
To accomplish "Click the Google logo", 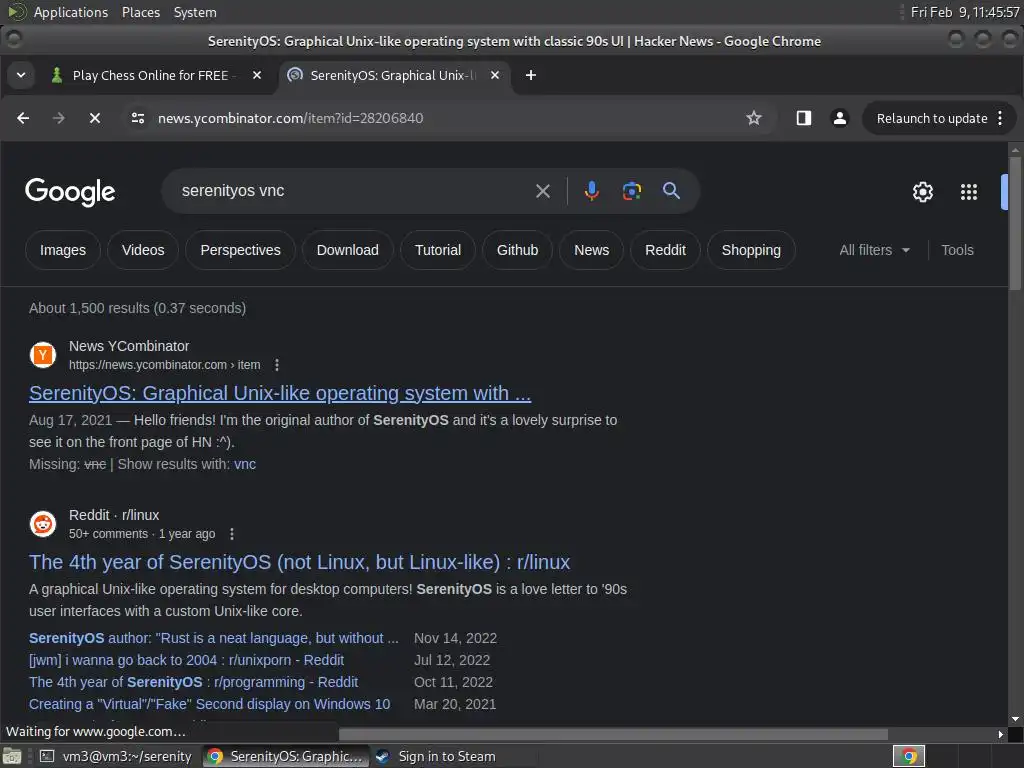I will click(x=70, y=192).
